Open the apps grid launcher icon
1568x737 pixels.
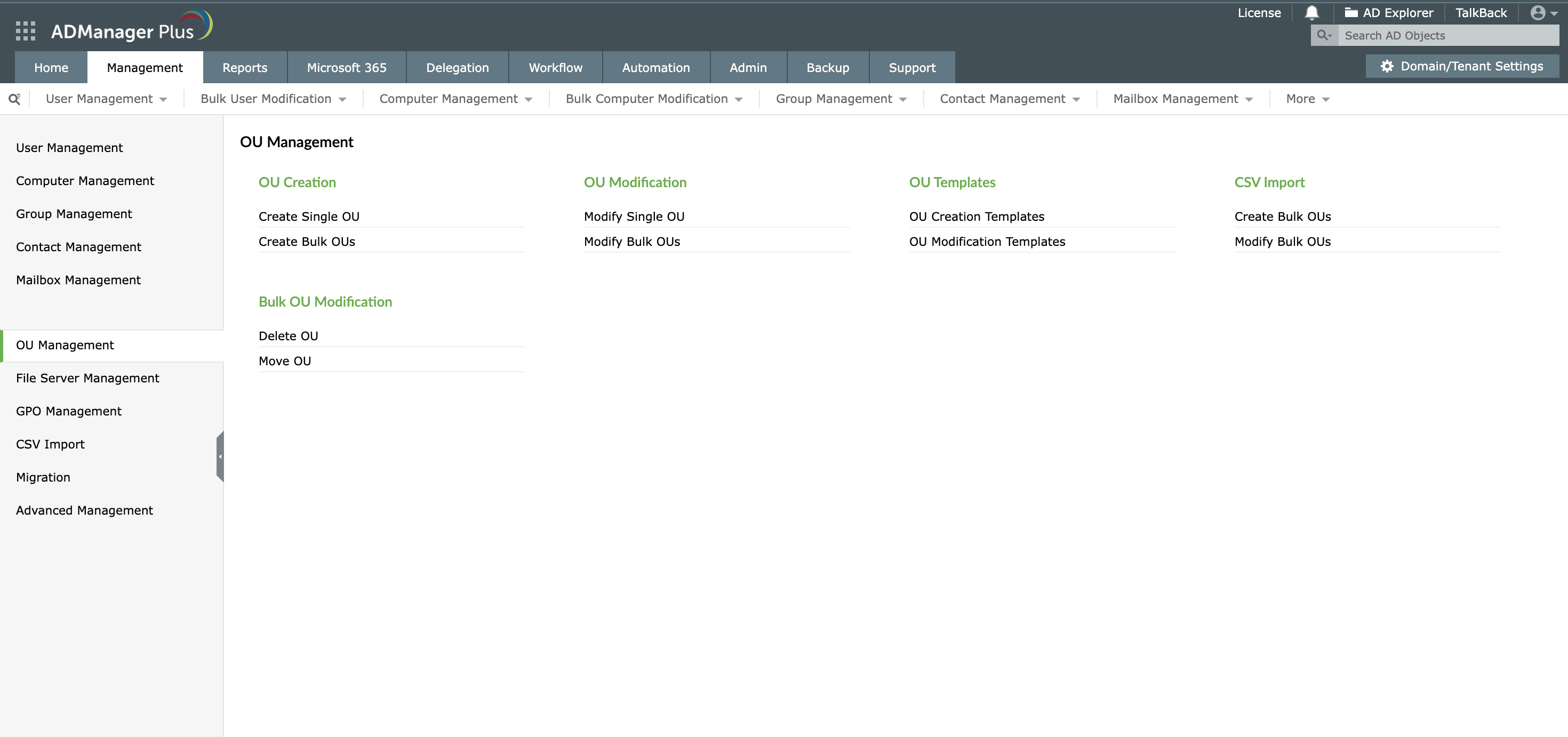point(25,31)
